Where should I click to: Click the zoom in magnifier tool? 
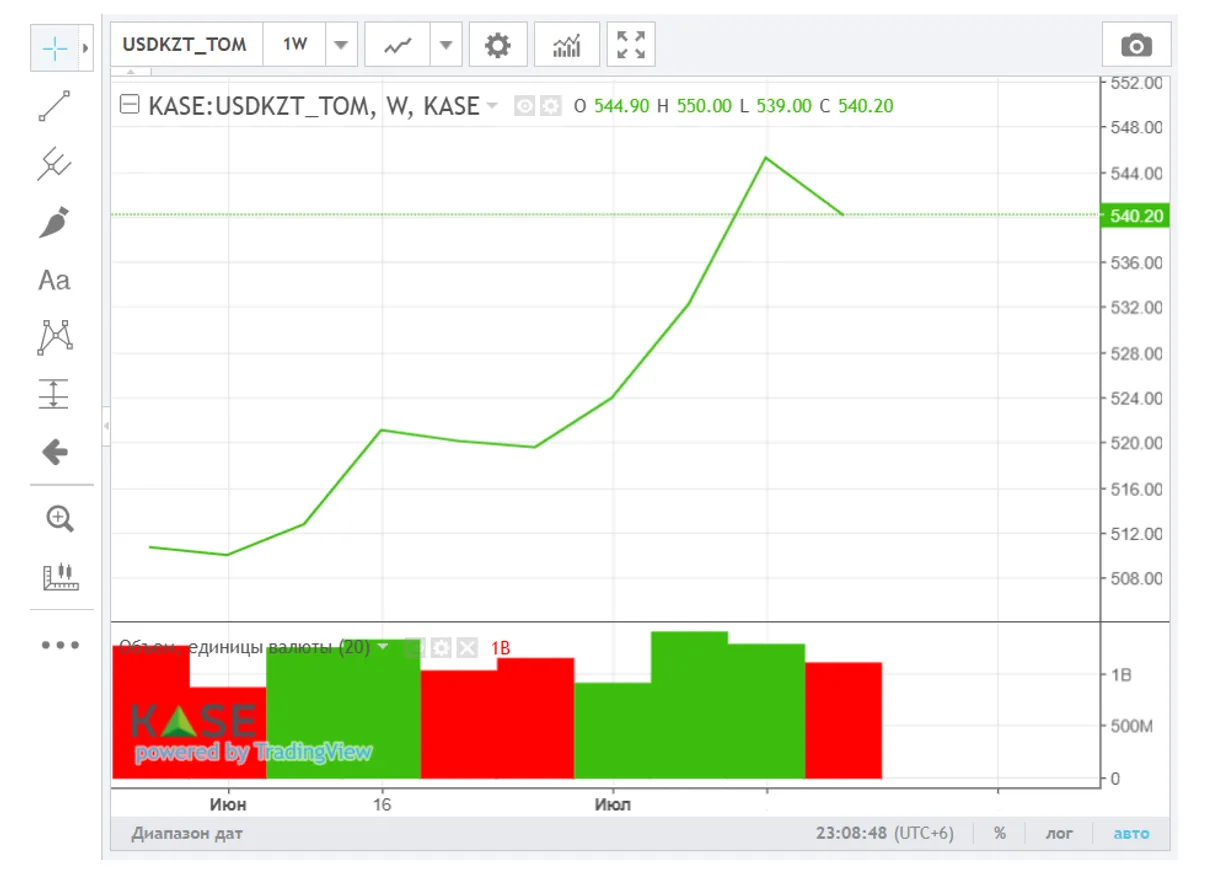[x=60, y=519]
